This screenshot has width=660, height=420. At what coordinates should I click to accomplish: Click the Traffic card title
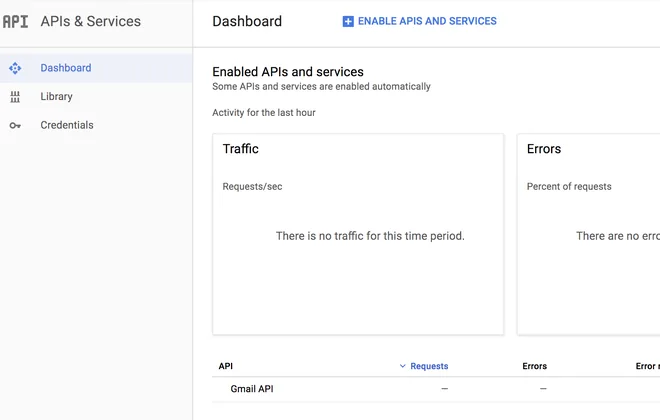[240, 149]
